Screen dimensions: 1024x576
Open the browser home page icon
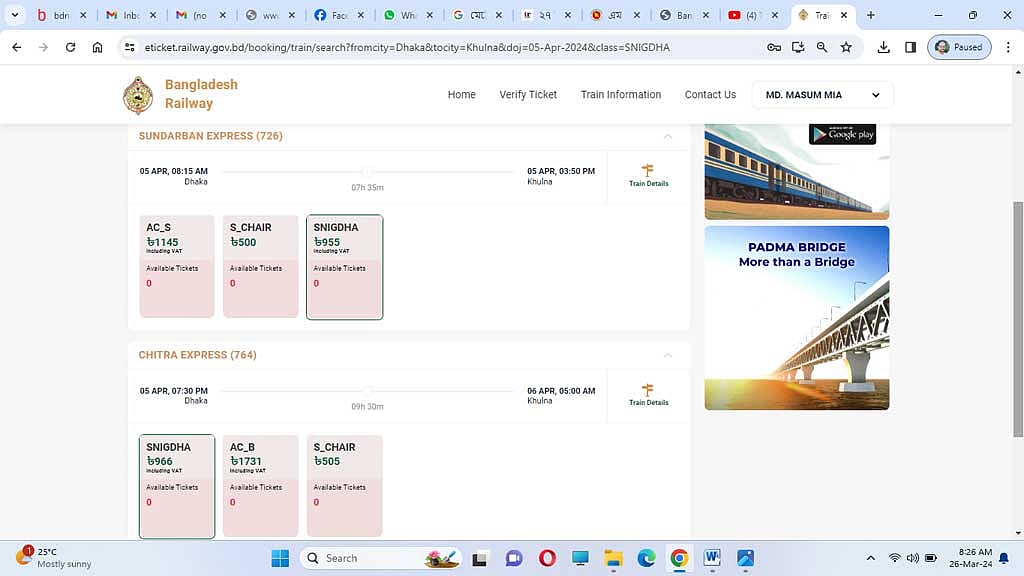[x=97, y=47]
